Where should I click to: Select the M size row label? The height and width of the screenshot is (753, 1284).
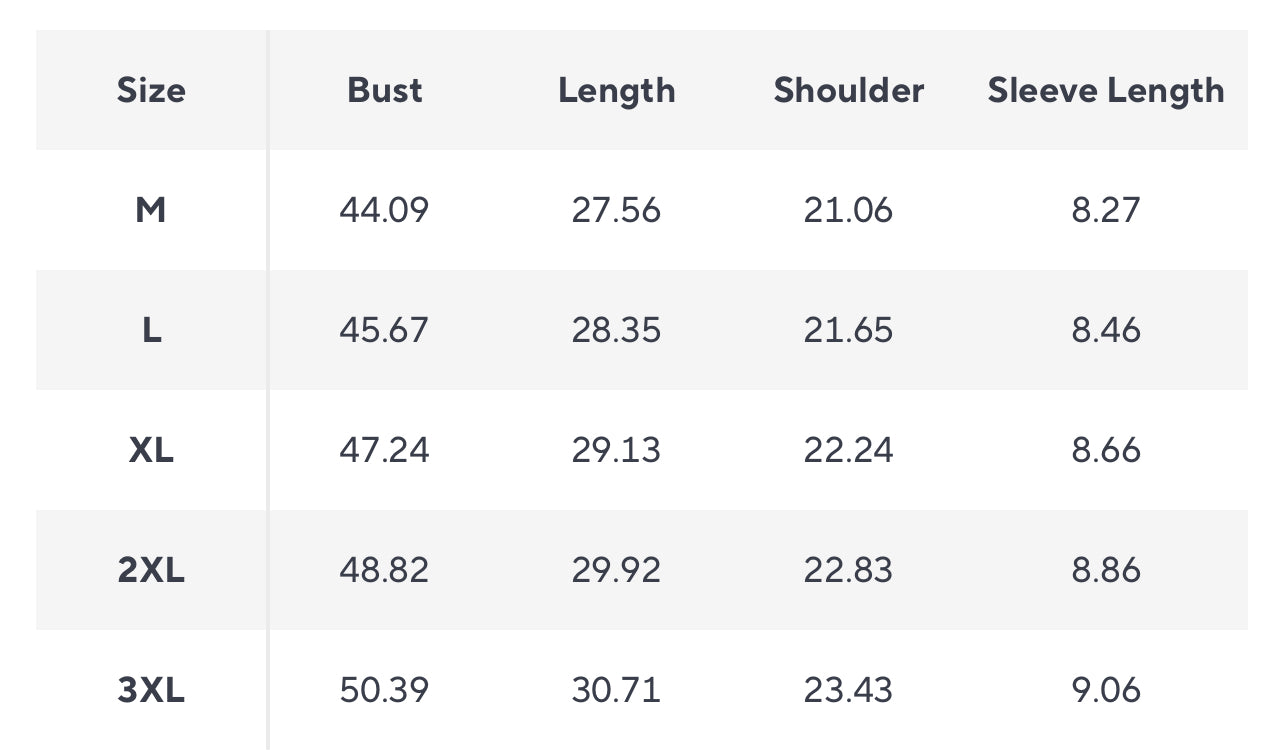coord(151,210)
